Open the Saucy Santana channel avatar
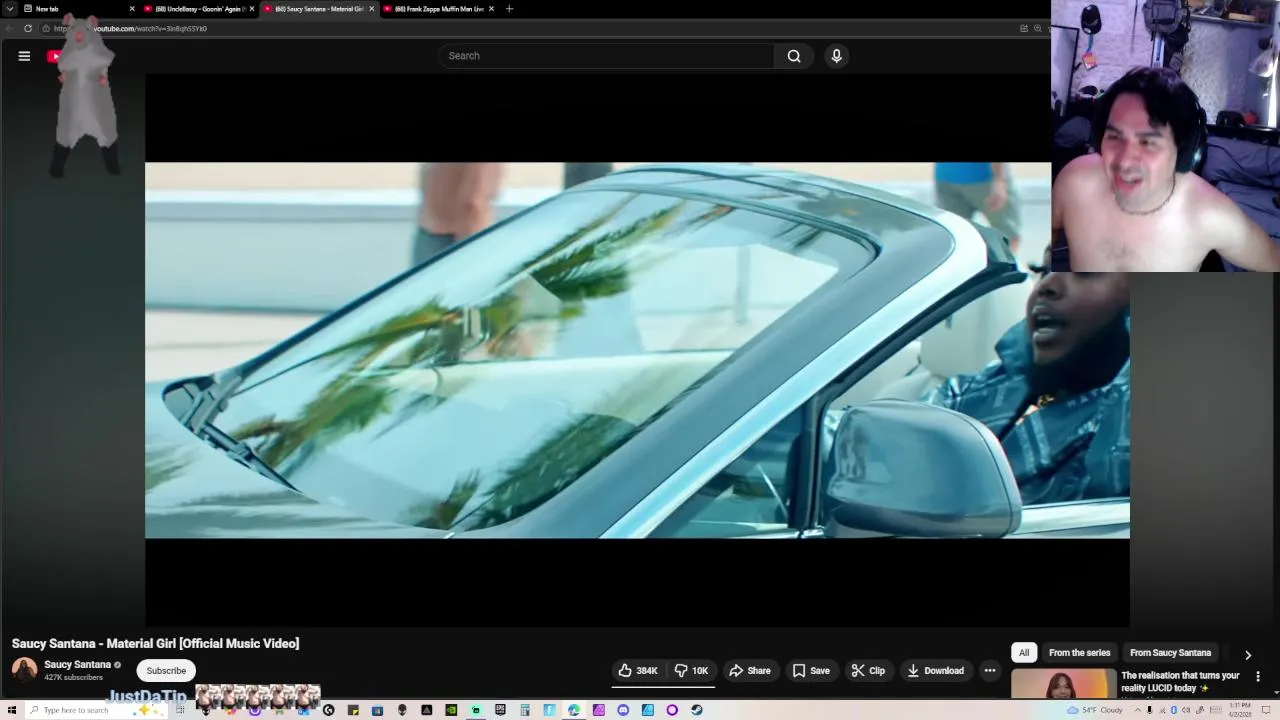Viewport: 1280px width, 720px height. (24, 670)
